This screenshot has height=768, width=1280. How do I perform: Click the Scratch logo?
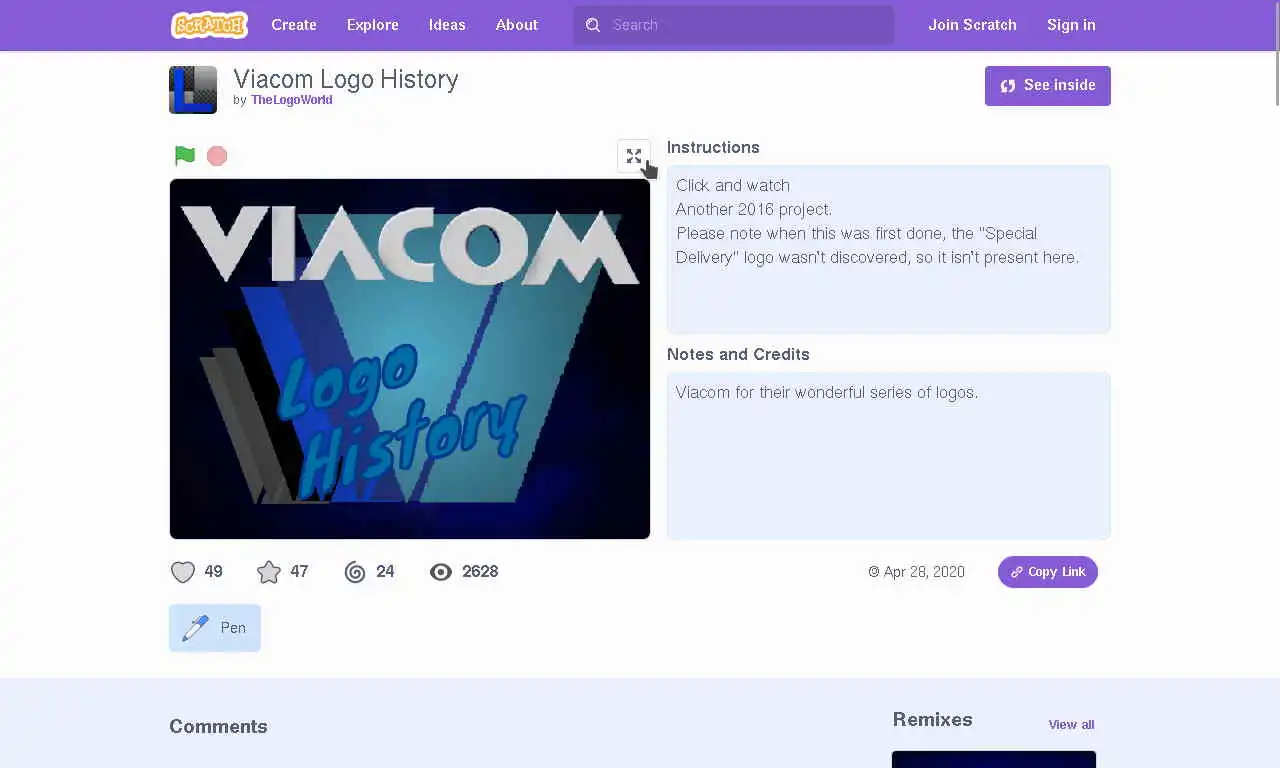[x=209, y=25]
